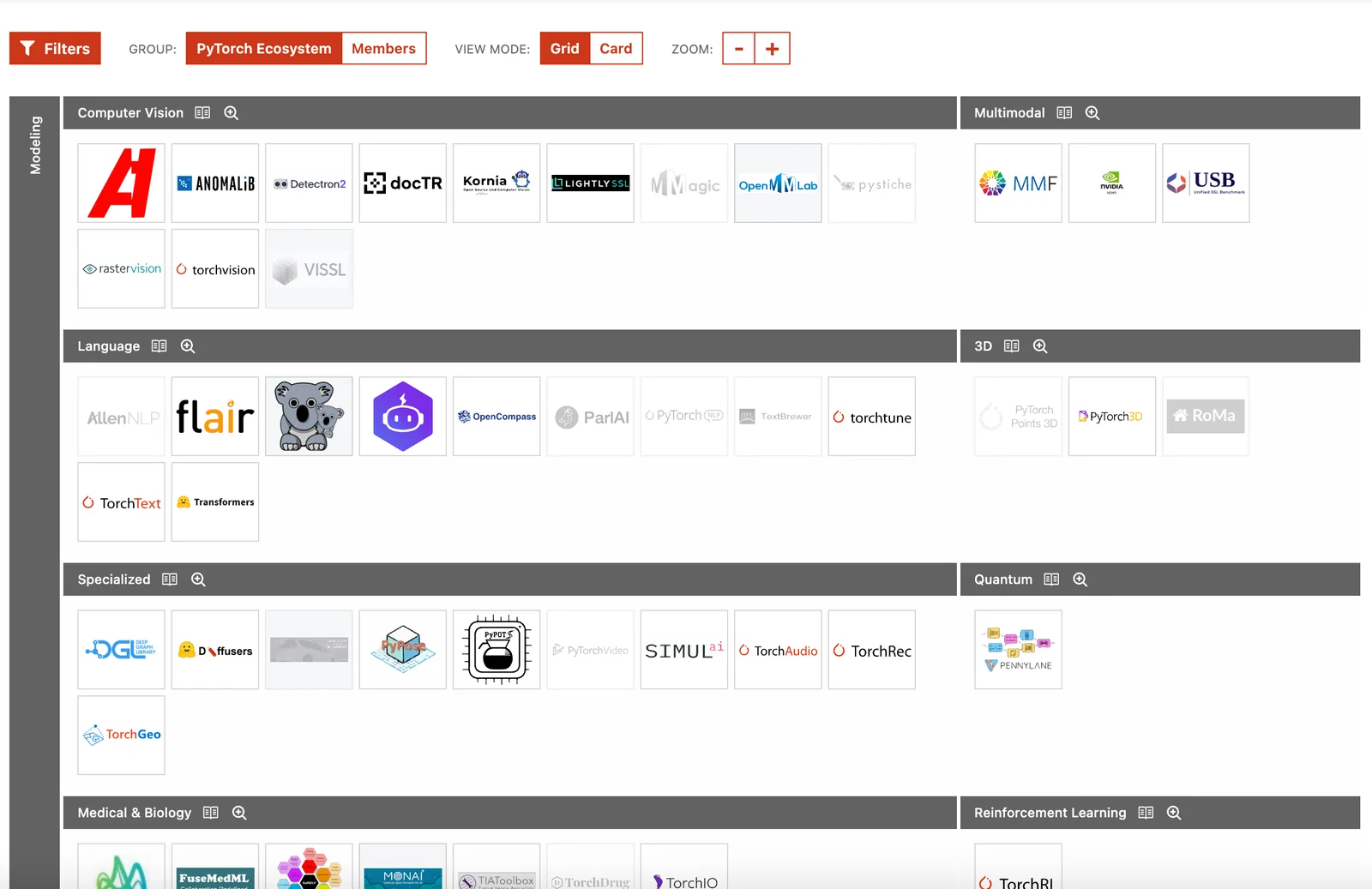Open the 3D category guide icon
The image size is (1372, 889).
point(1012,346)
